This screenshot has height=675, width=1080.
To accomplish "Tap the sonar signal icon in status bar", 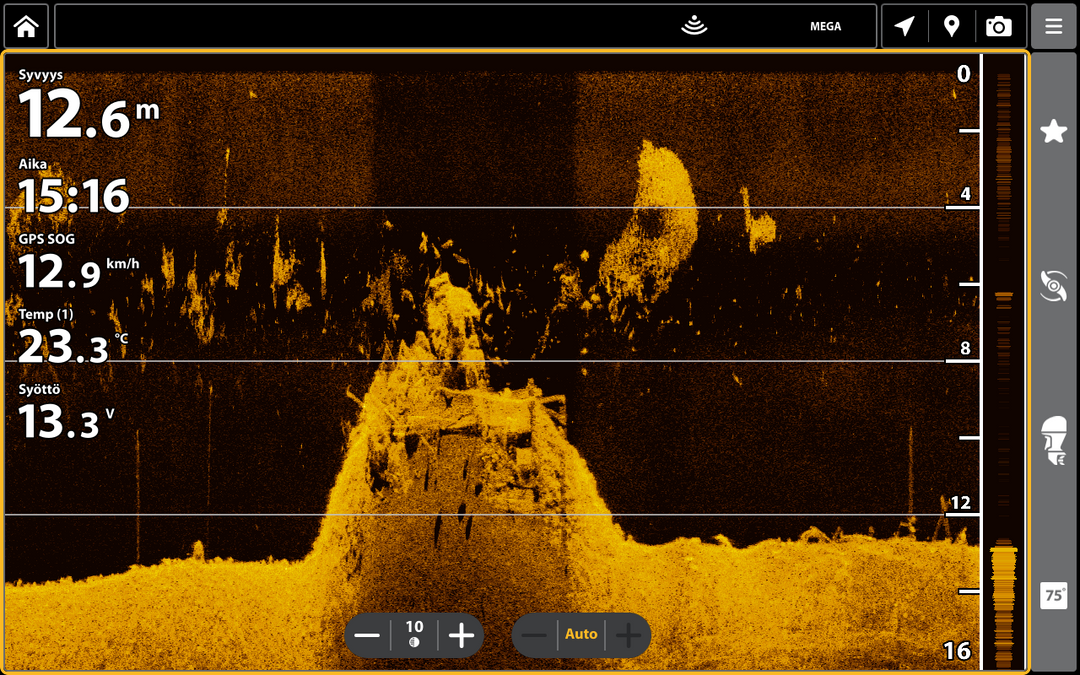I will click(x=694, y=25).
